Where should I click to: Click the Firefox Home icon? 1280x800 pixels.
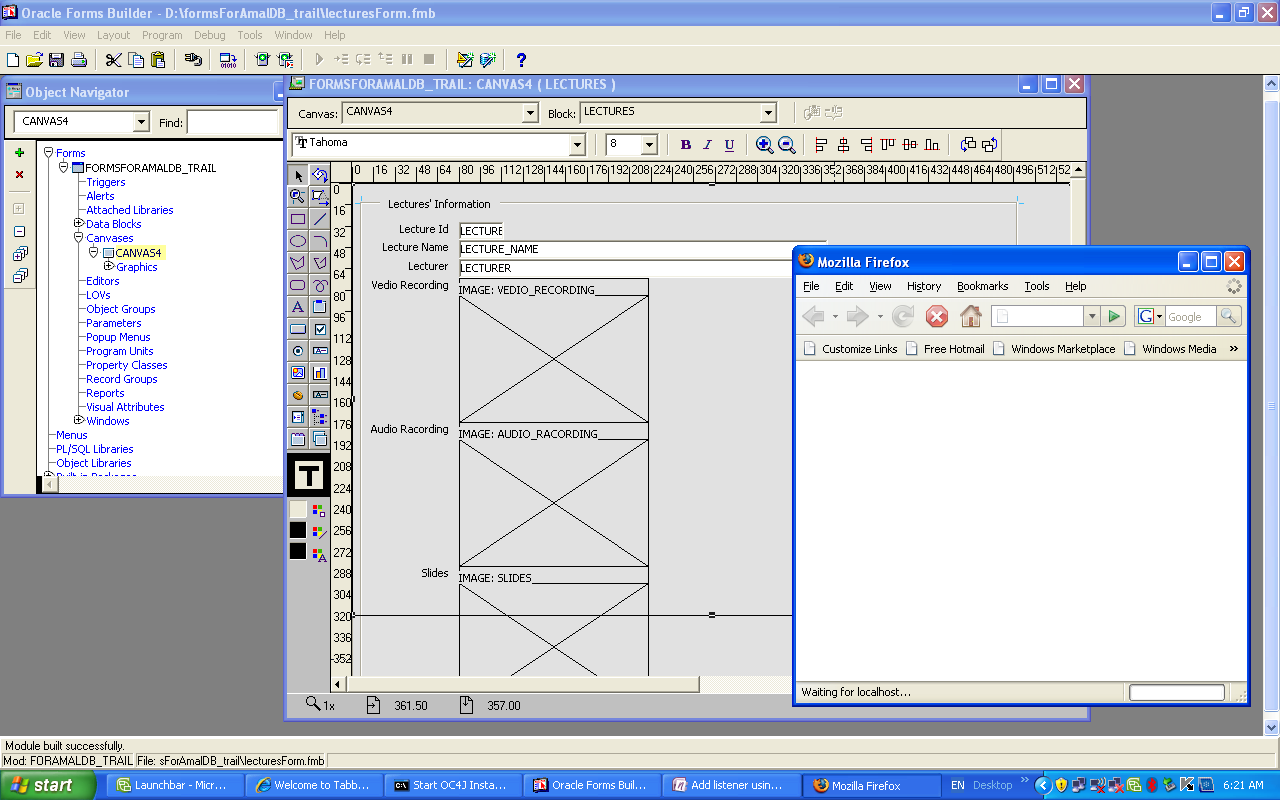pos(970,317)
